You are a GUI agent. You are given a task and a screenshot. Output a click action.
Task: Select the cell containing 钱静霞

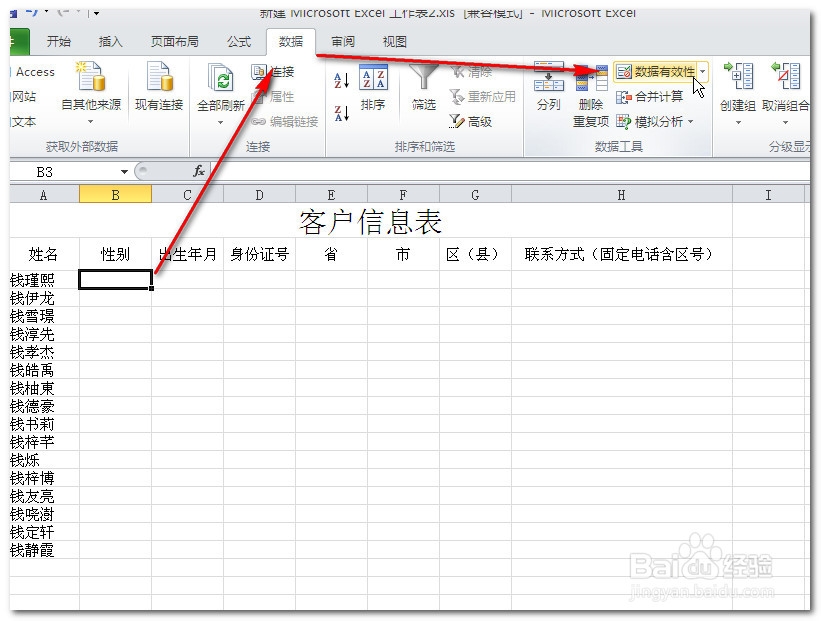(x=44, y=550)
